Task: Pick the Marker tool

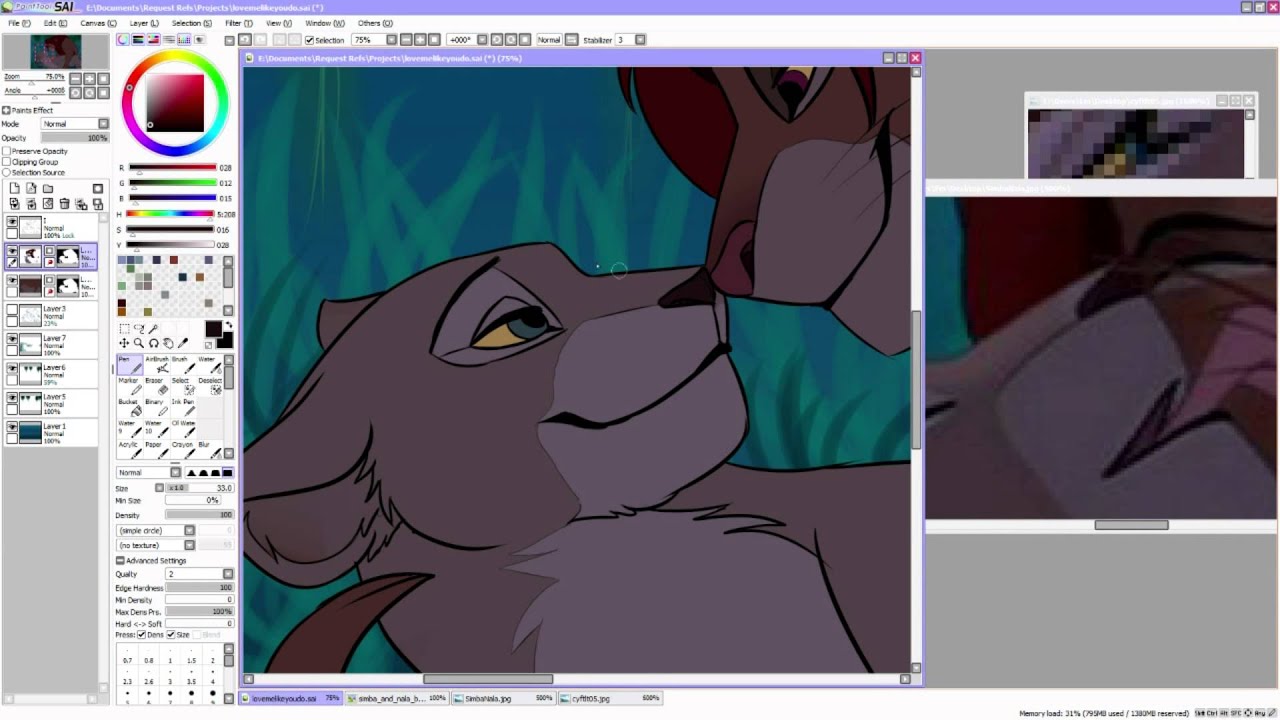Action: (x=130, y=387)
